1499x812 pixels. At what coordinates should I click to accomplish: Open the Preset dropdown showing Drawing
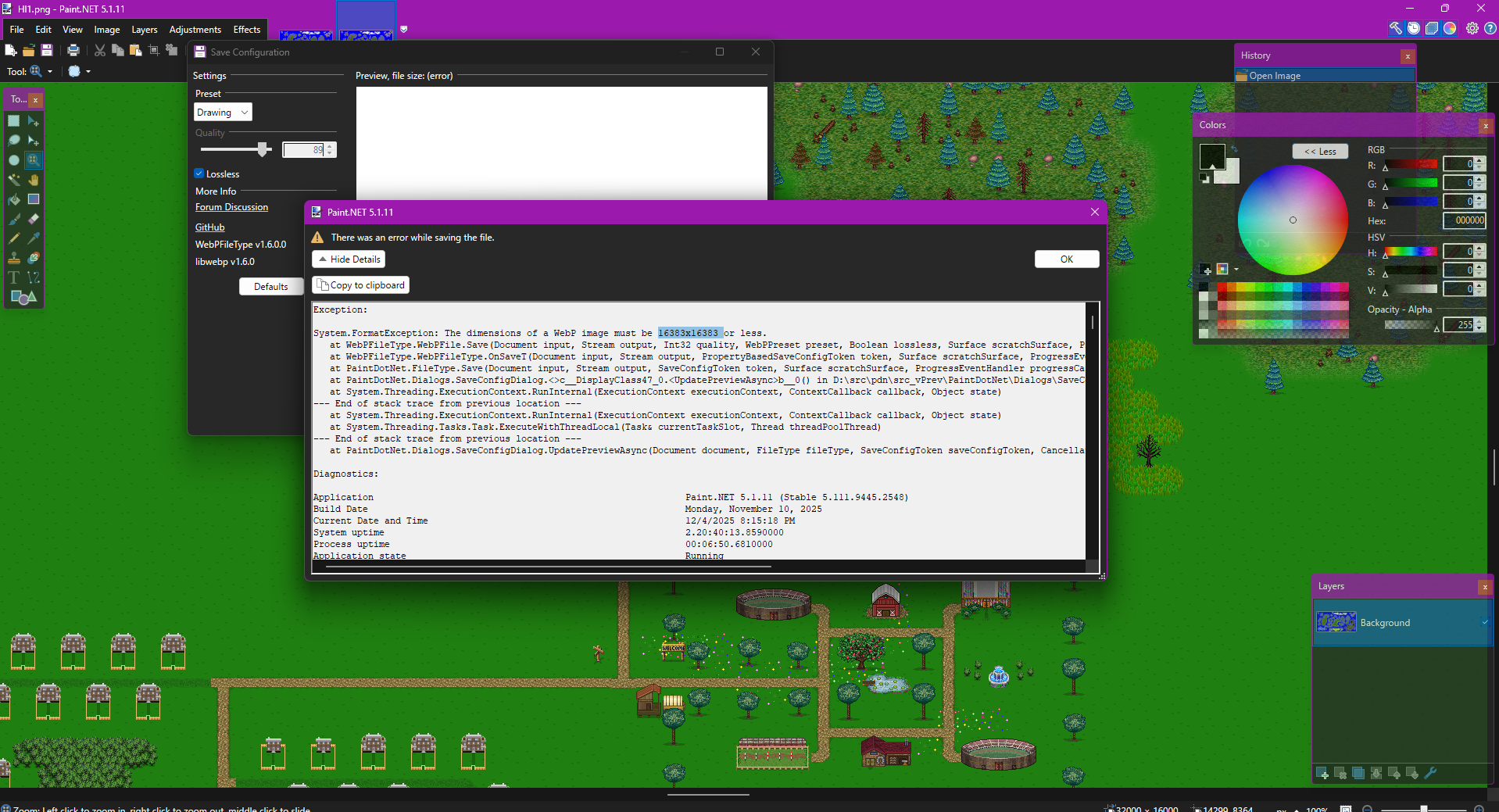(x=223, y=113)
